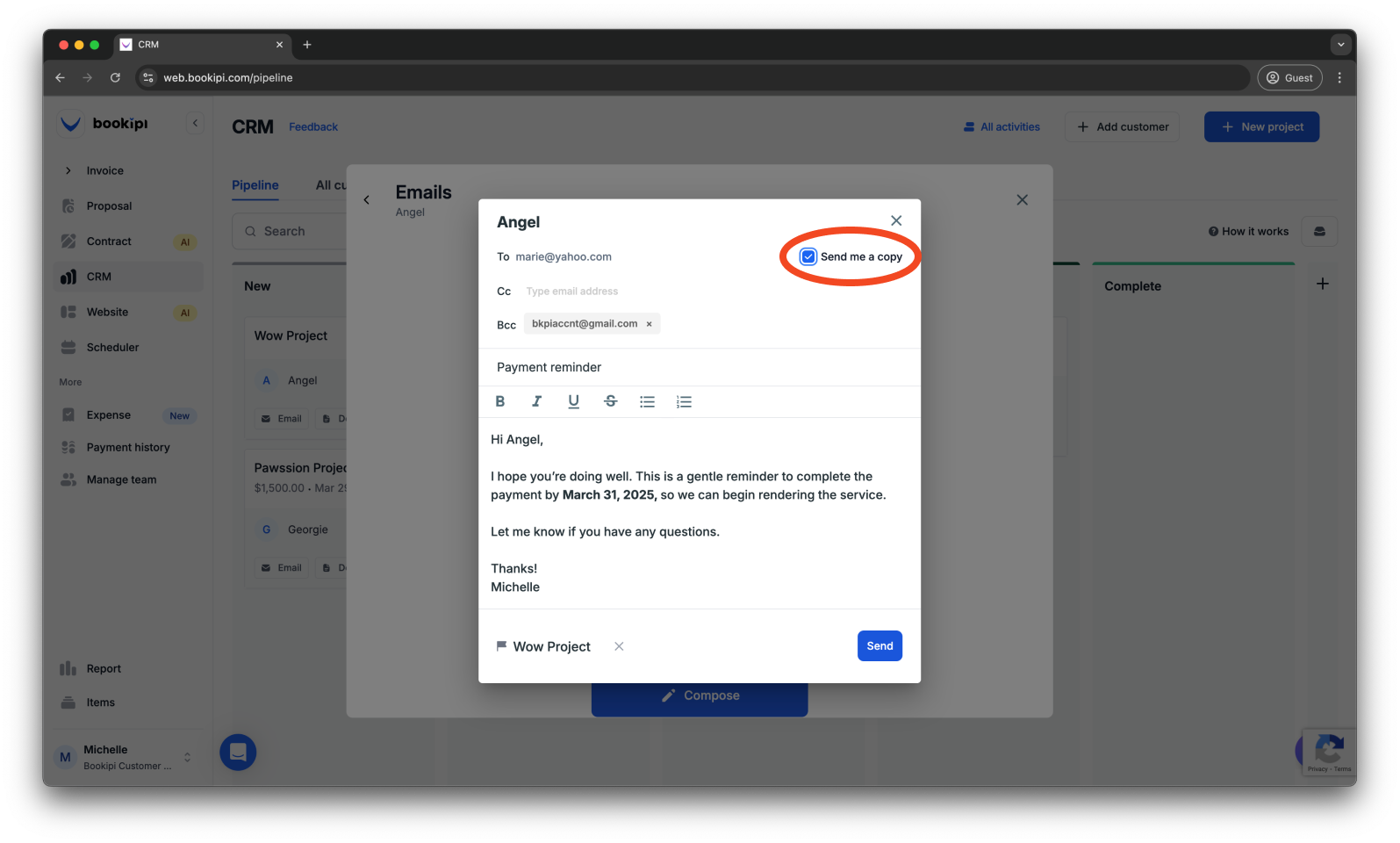Viewport: 1400px width, 843px height.
Task: Insert a bulleted list in email
Action: tap(647, 401)
